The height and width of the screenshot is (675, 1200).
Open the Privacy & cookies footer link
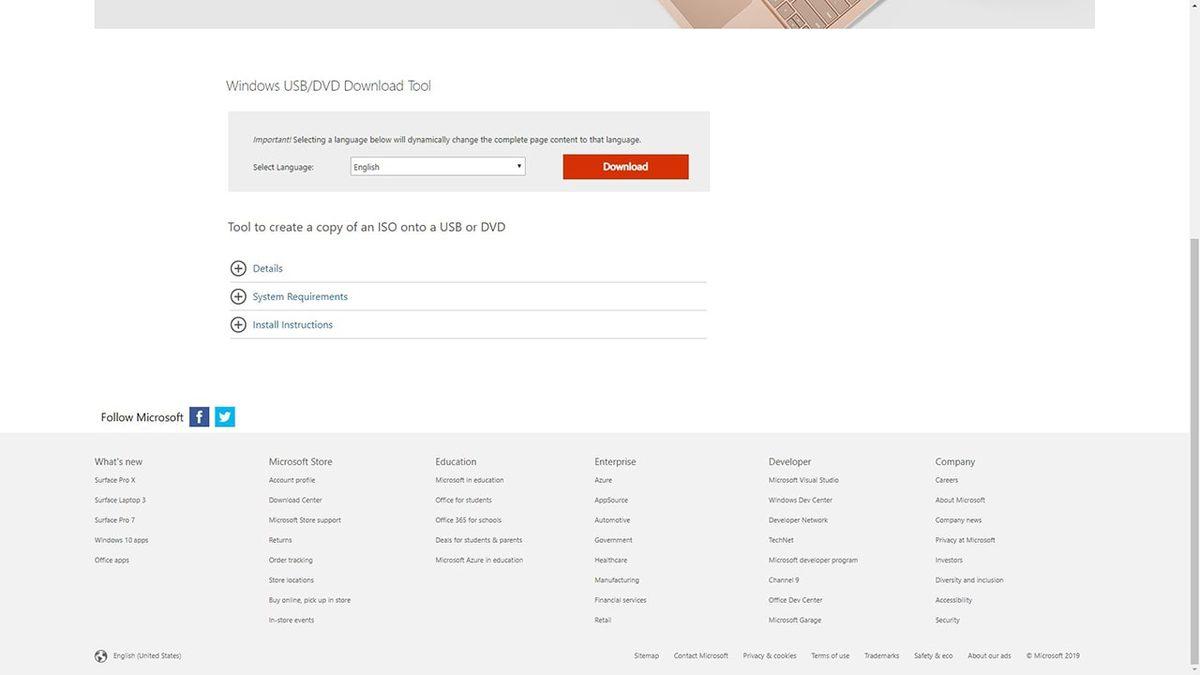coord(769,656)
